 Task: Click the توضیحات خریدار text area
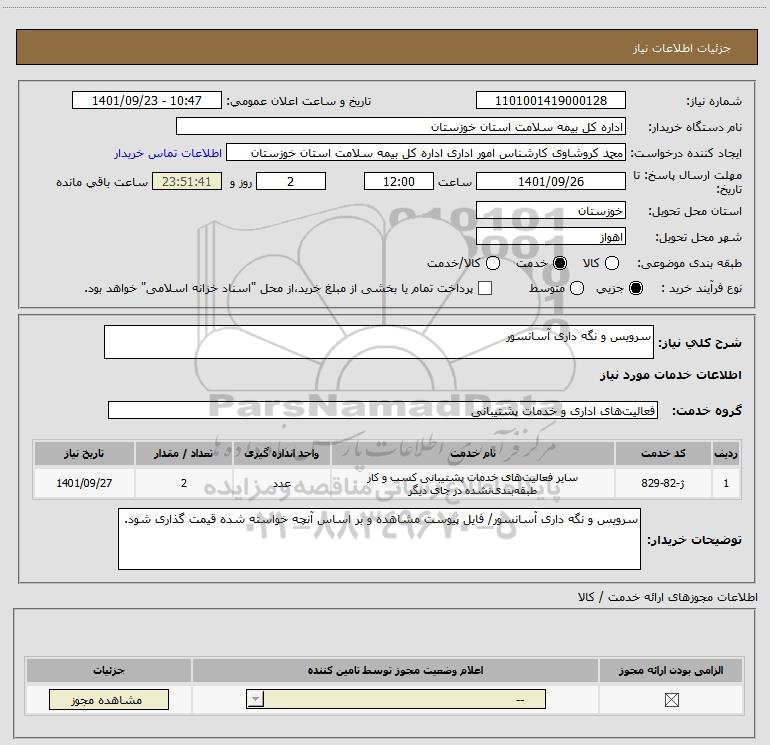tap(379, 539)
